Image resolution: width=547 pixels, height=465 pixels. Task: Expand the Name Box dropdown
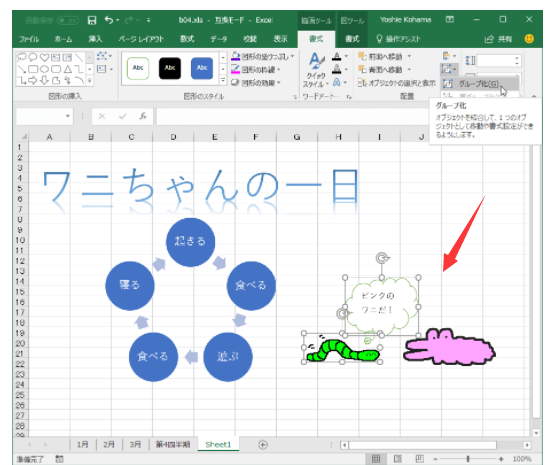click(68, 116)
